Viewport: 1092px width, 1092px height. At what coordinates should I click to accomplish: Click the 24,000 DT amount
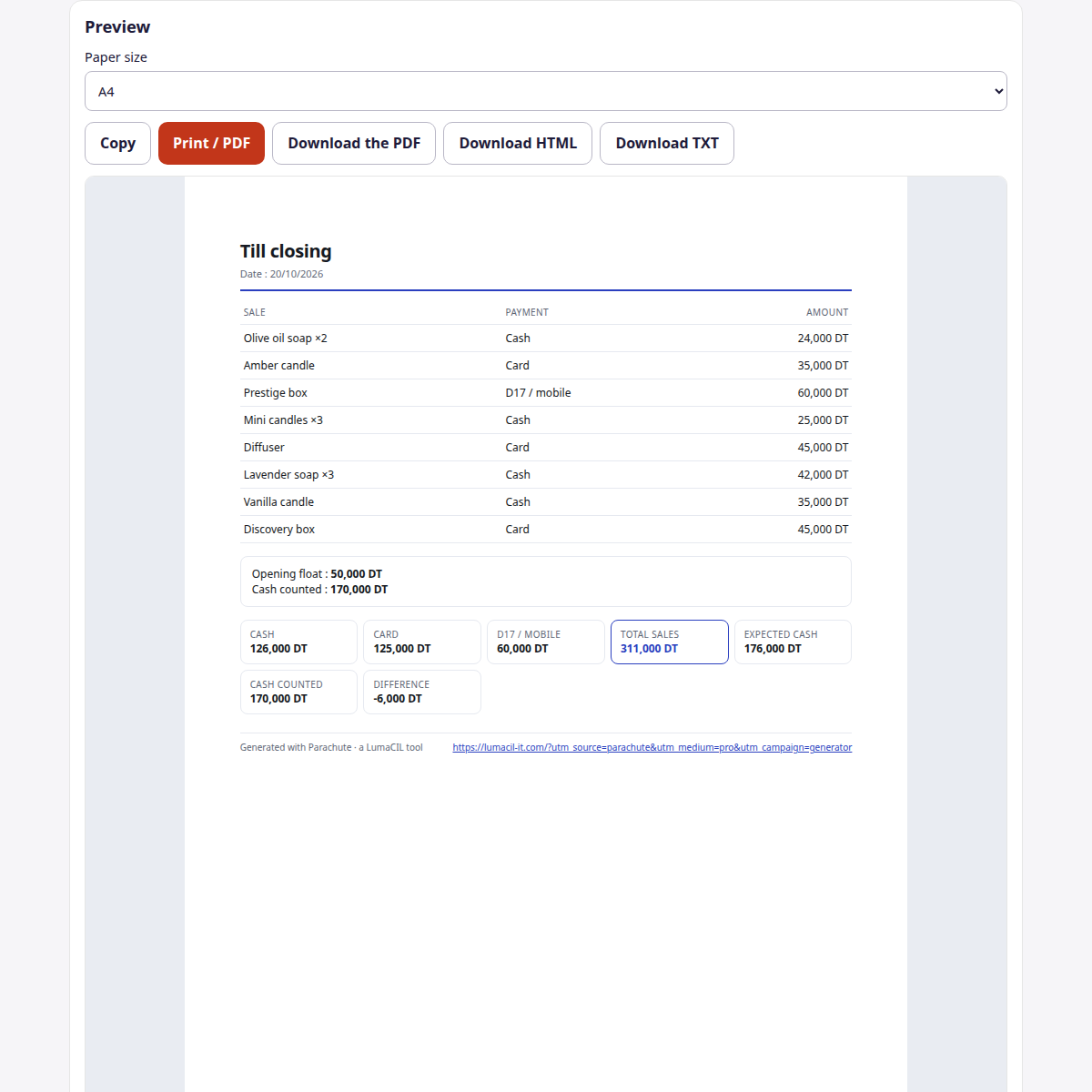[x=823, y=339]
